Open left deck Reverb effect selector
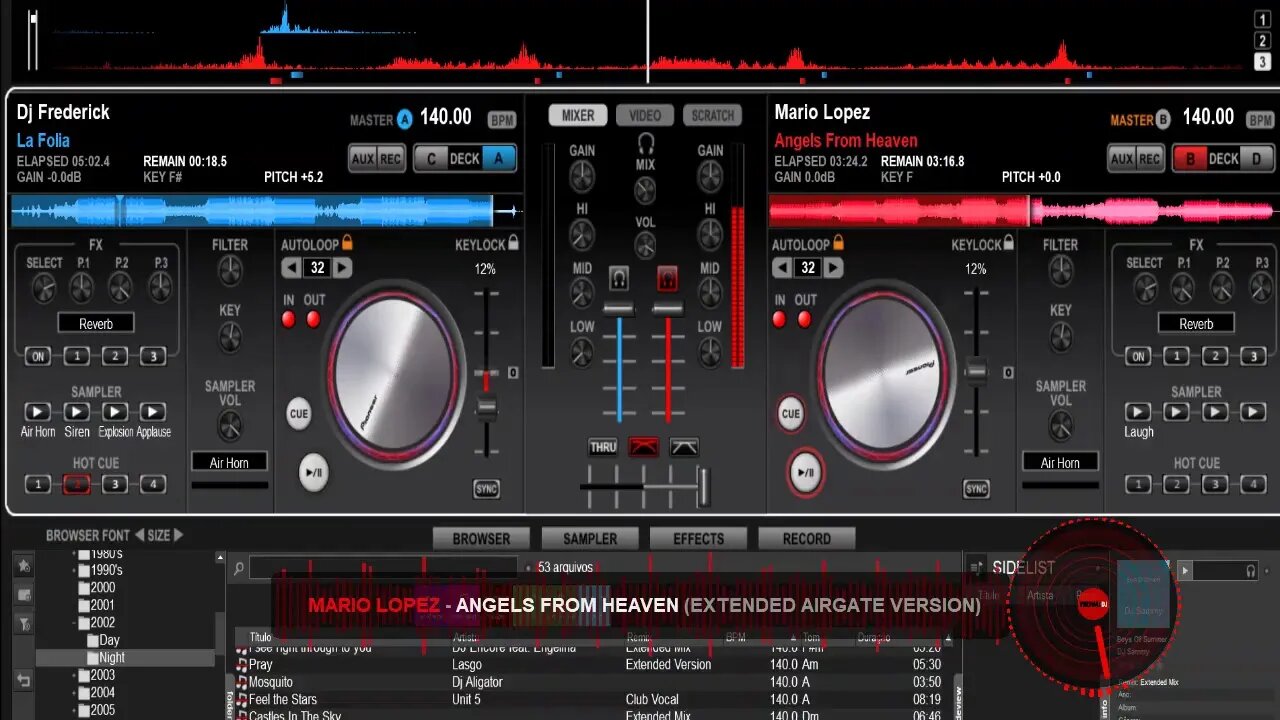 96,324
